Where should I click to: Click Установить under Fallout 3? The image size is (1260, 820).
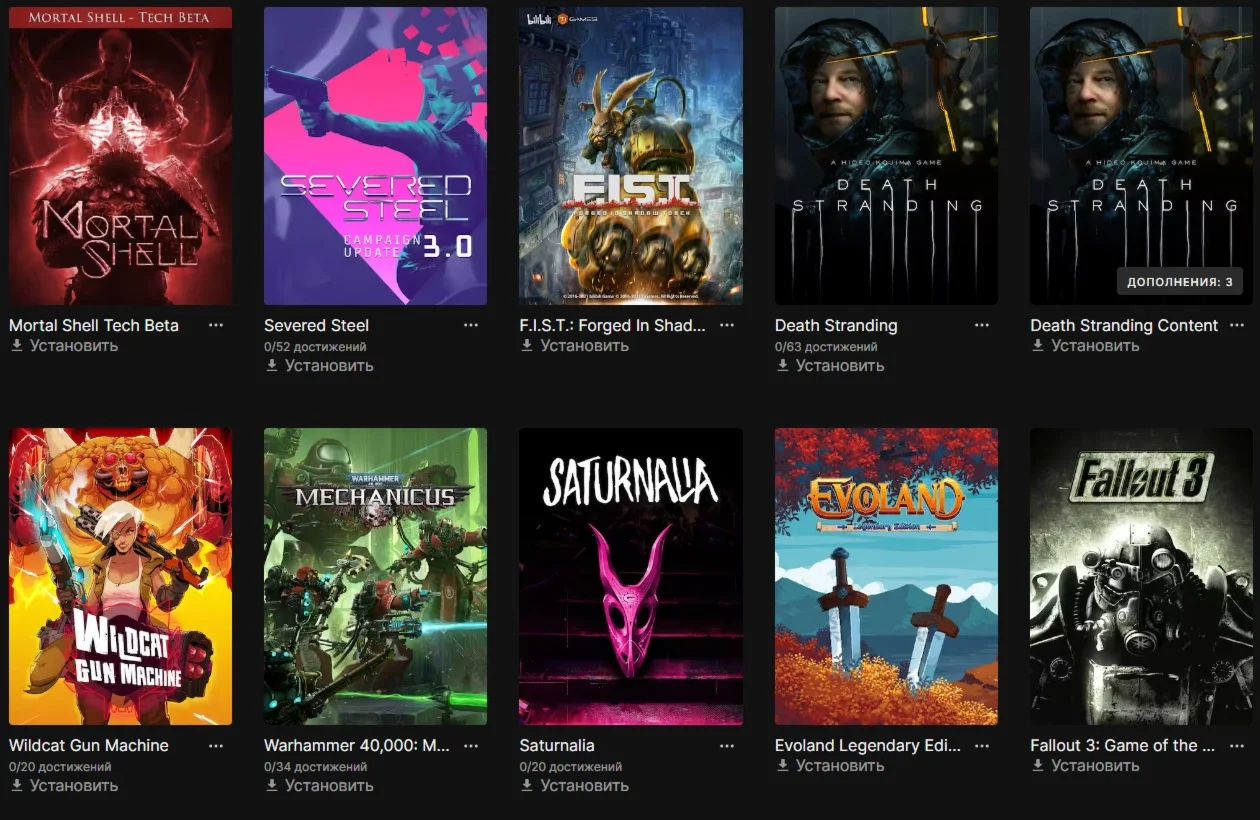pos(1085,765)
